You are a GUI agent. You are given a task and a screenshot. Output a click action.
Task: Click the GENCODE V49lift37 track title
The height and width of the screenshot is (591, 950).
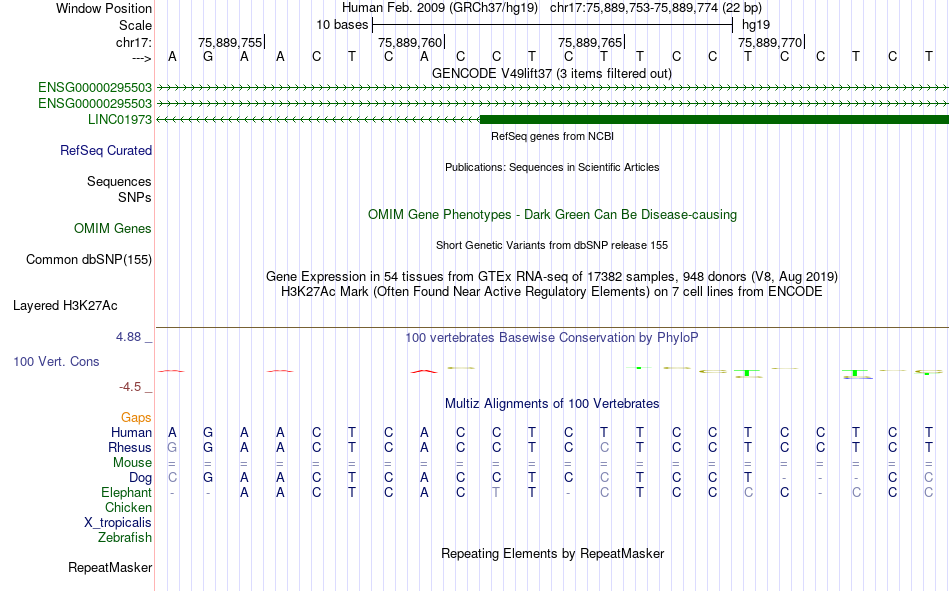[552, 73]
